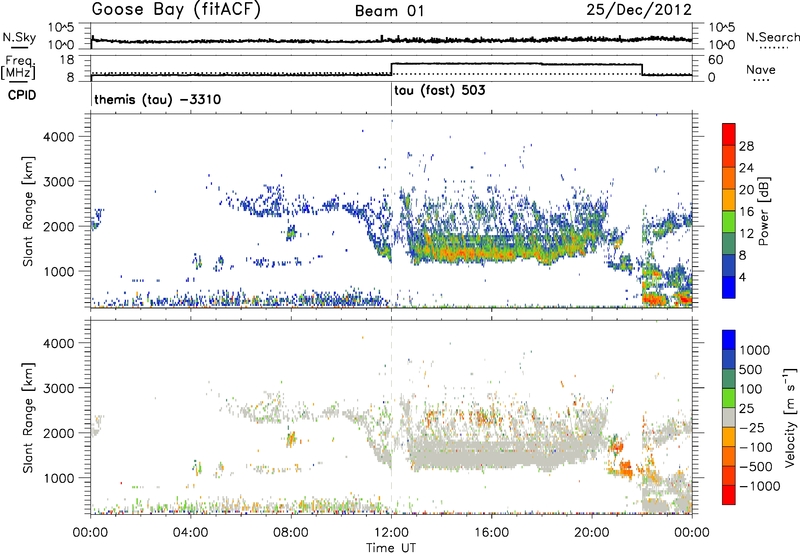Click the "-1000" velocity colorbar label
This screenshot has width=800, height=554.
[x=760, y=486]
